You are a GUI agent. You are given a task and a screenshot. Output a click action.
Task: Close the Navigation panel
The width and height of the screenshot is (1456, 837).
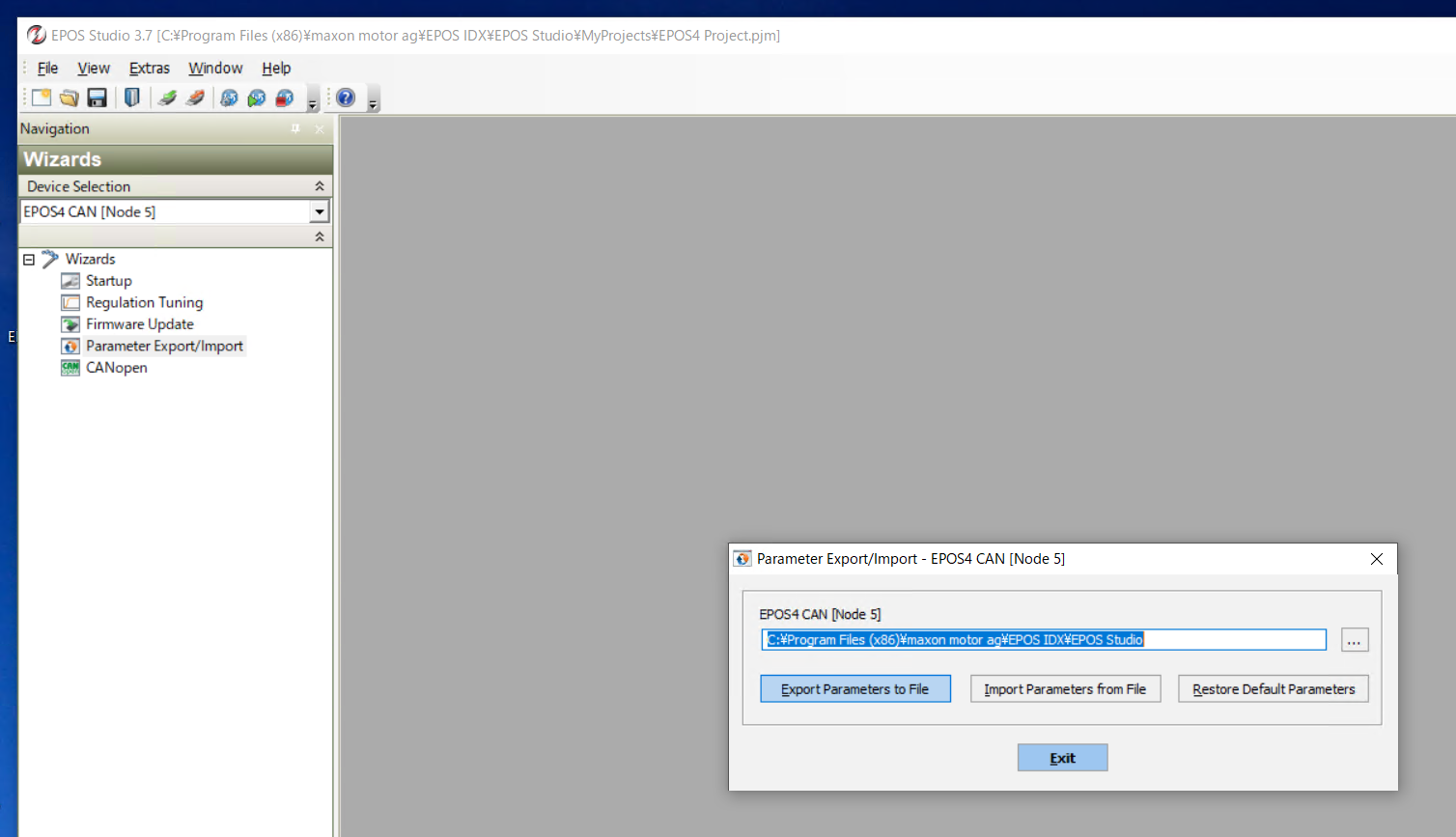click(320, 128)
